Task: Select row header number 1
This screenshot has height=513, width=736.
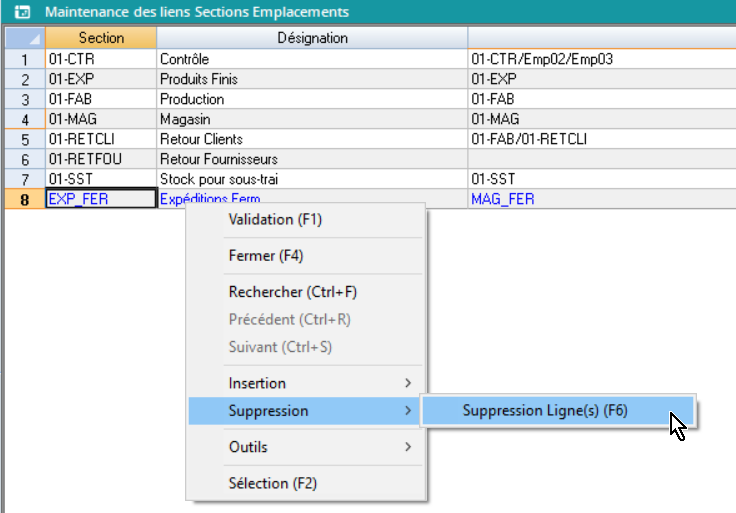Action: [x=23, y=59]
